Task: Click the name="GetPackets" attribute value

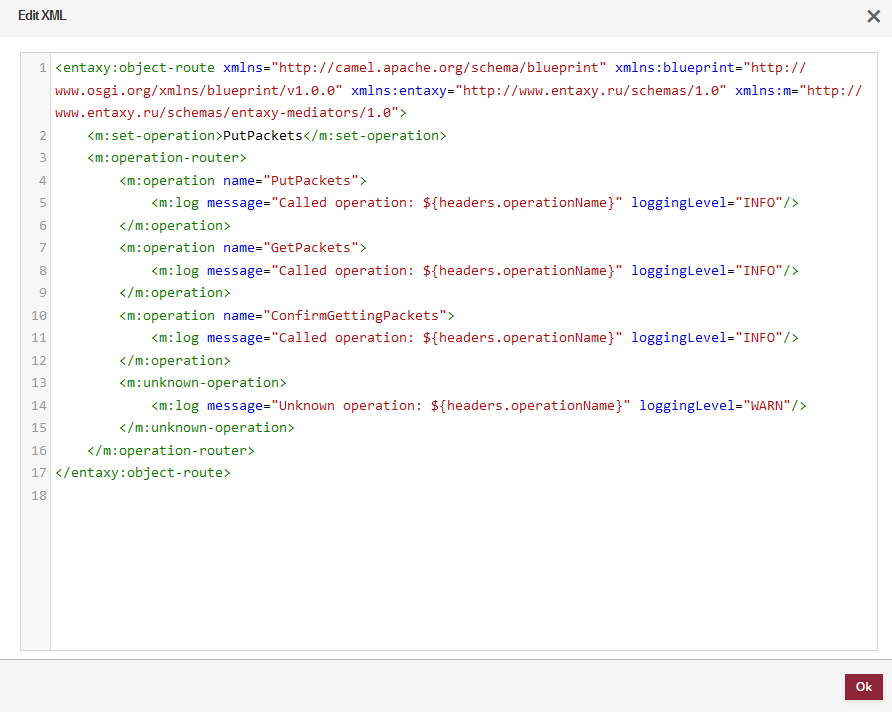Action: (311, 247)
